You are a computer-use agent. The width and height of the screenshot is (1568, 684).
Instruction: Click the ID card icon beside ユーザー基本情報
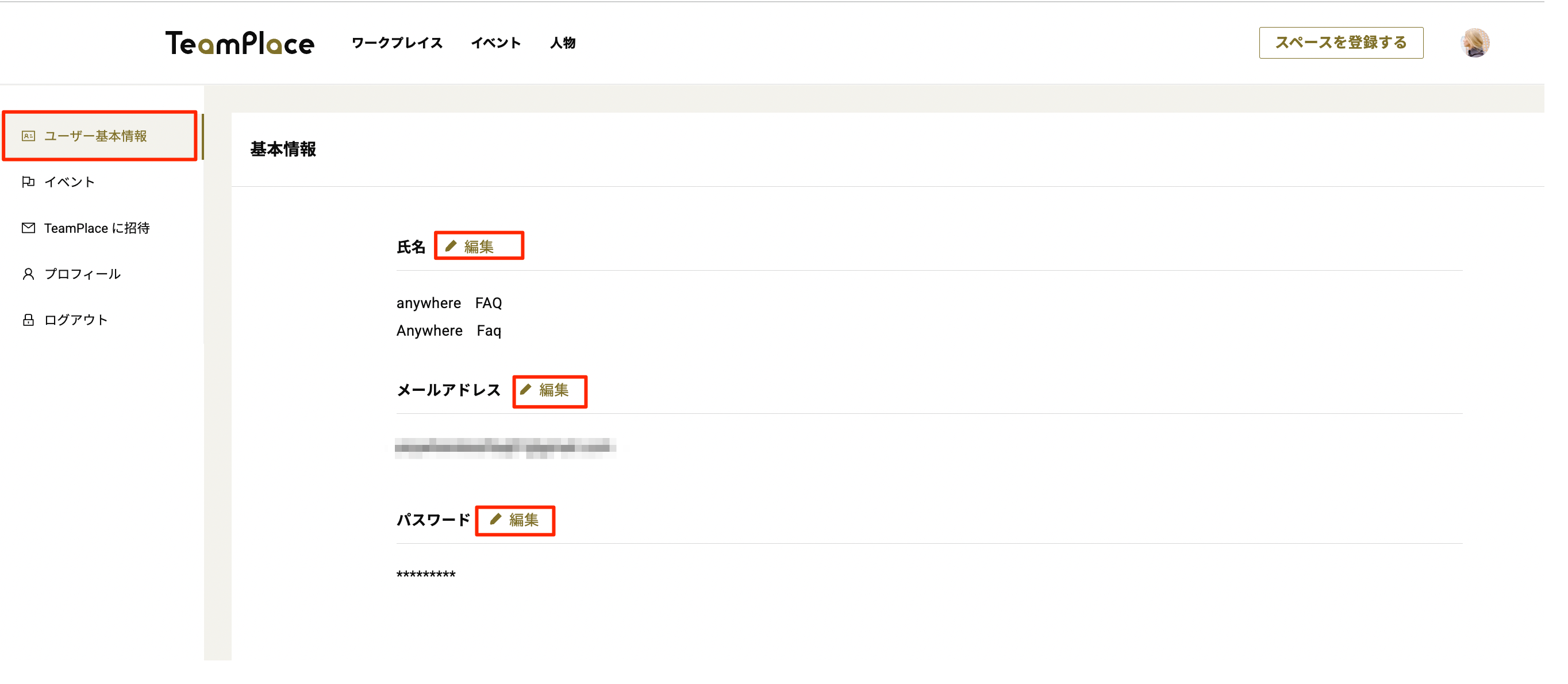coord(28,136)
